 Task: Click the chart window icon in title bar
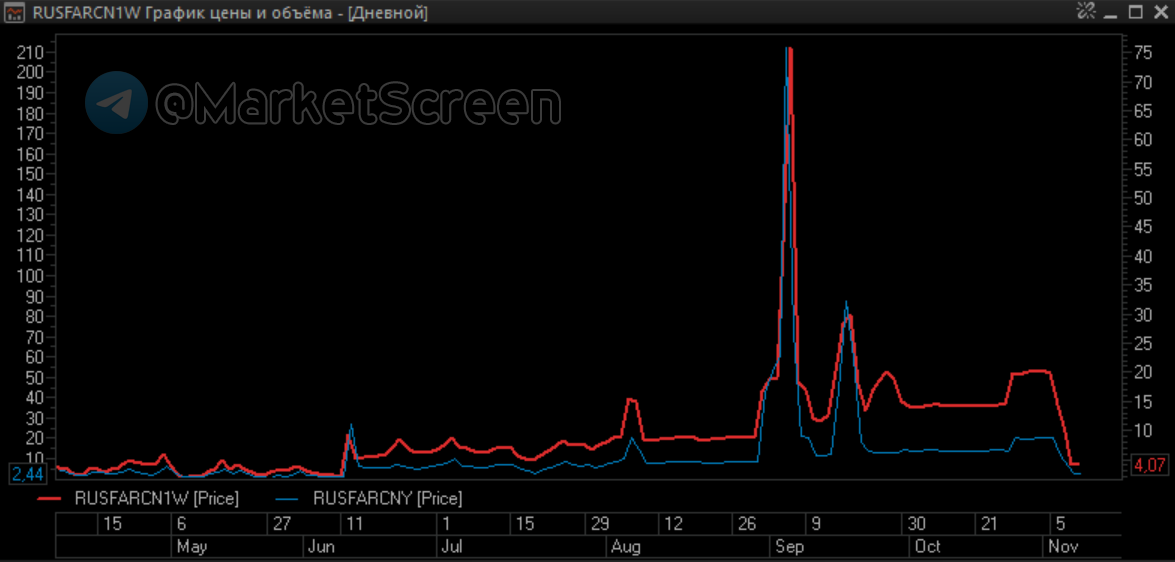14,12
